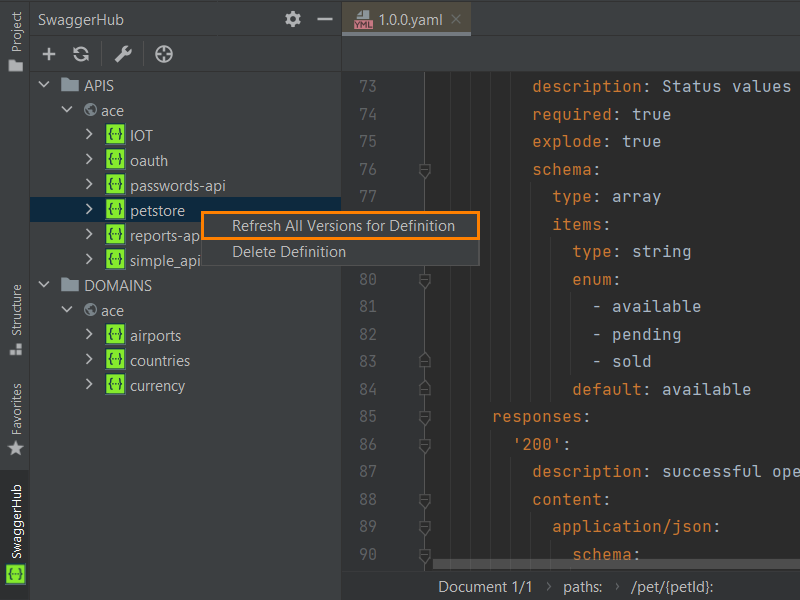Collapse the fold marker at line 90
The width and height of the screenshot is (800, 600).
[424, 552]
